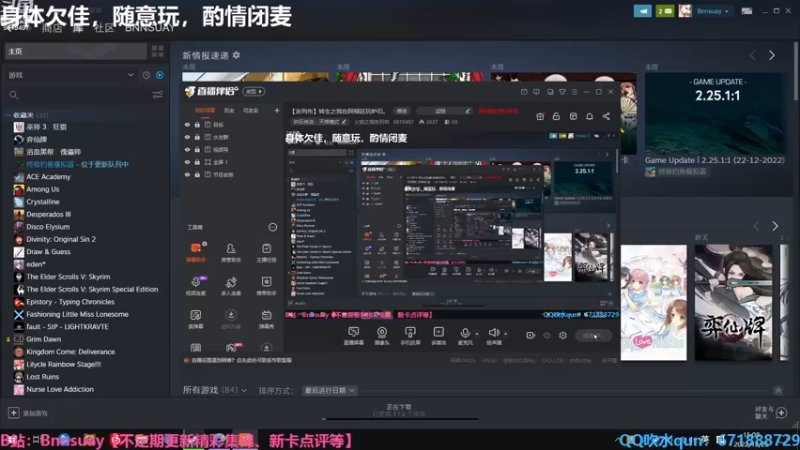Viewport: 800px width, 450px height.
Task: Open Steam Big Picture mode icon
Action: (x=746, y=11)
